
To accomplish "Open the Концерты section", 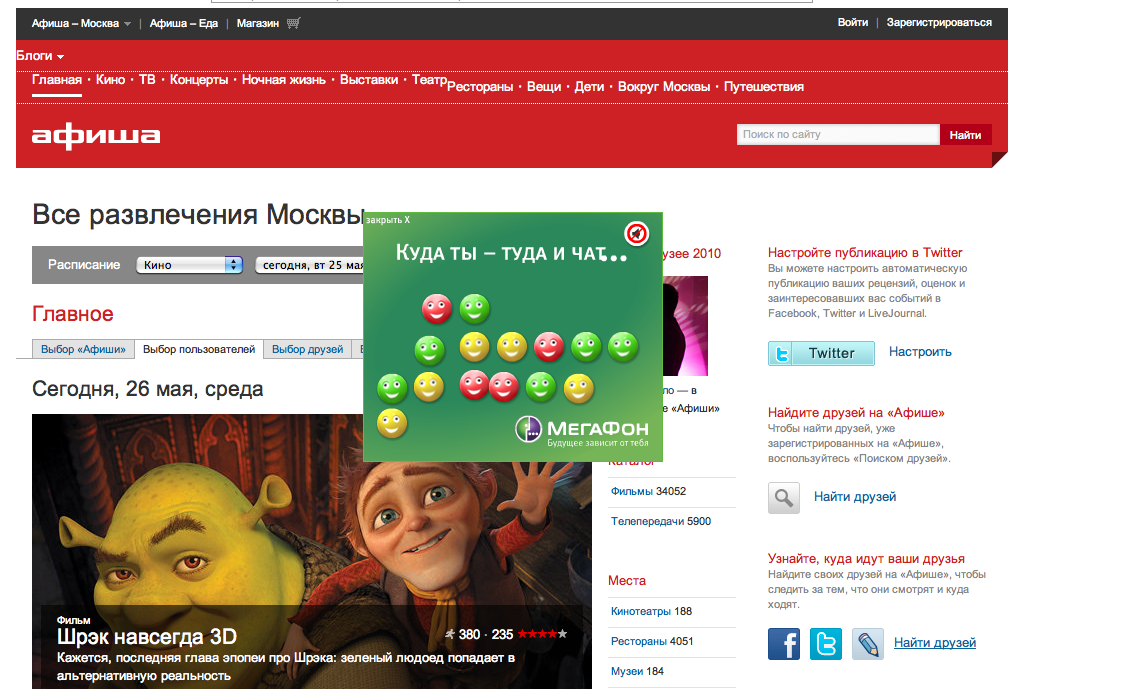I will pos(199,80).
